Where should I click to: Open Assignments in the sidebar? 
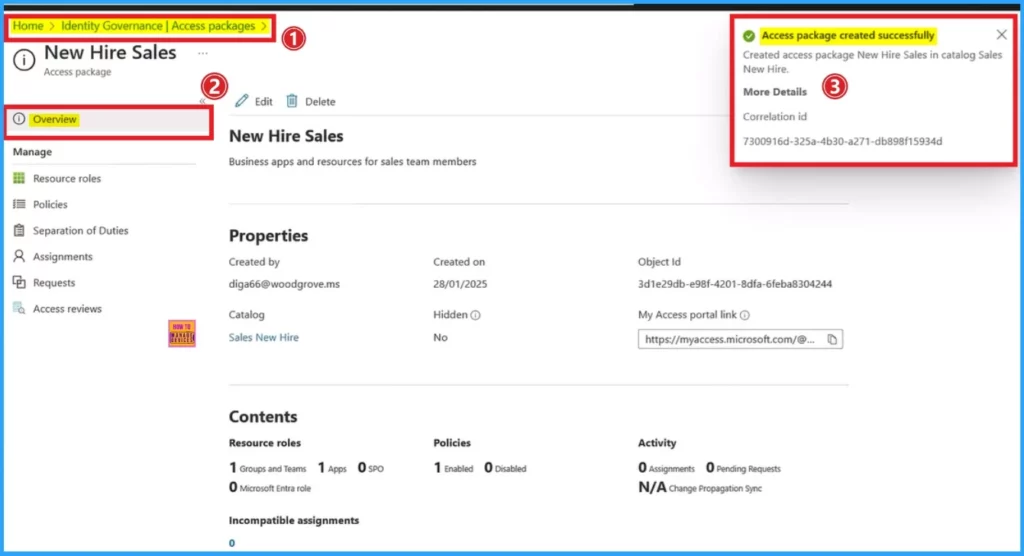(63, 257)
